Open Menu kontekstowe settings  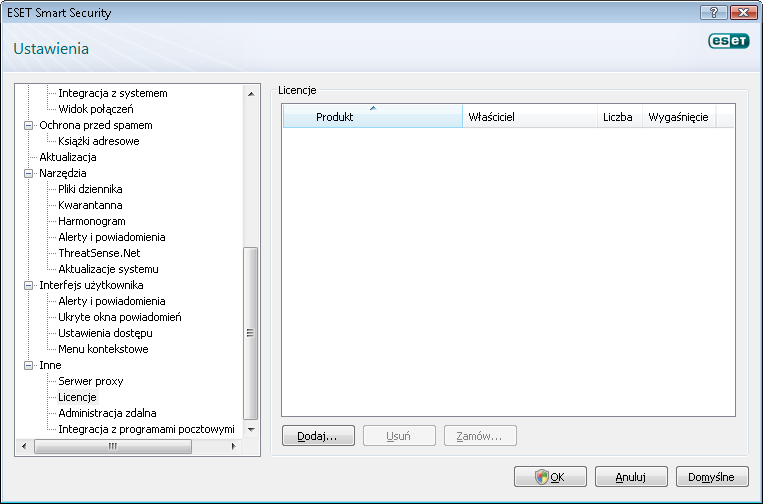pyautogui.click(x=103, y=349)
